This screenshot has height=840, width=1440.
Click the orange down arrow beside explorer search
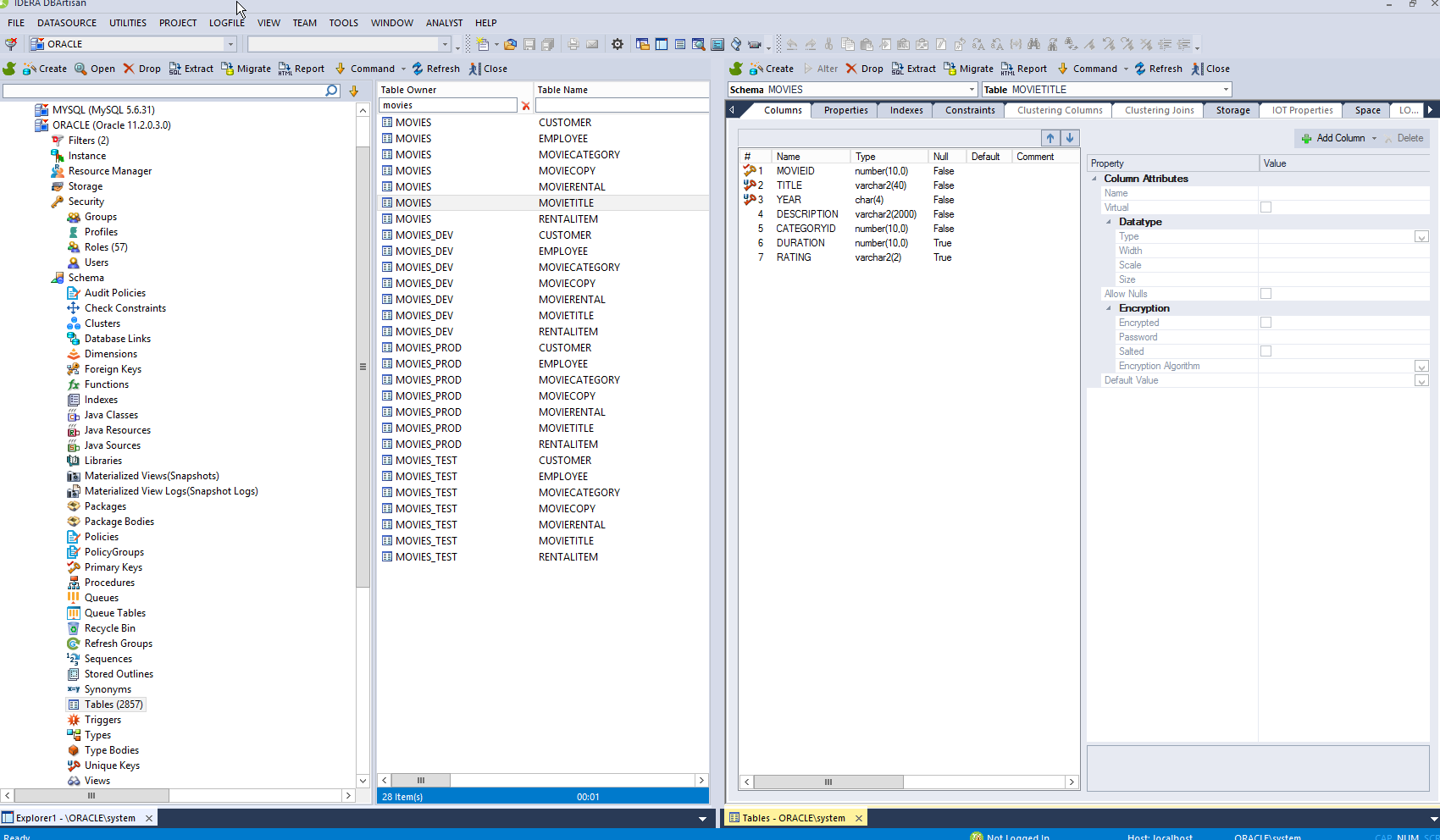354,91
